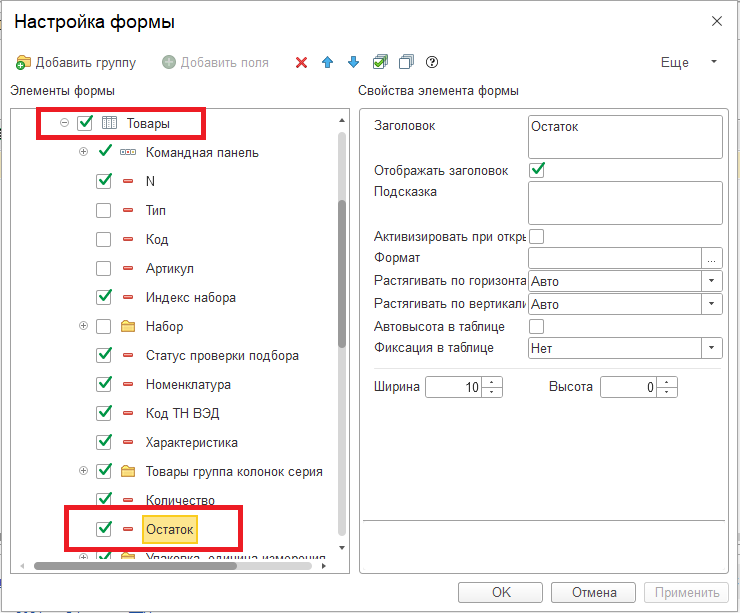740x613 pixels.
Task: Open the Еще menu
Action: pos(674,62)
